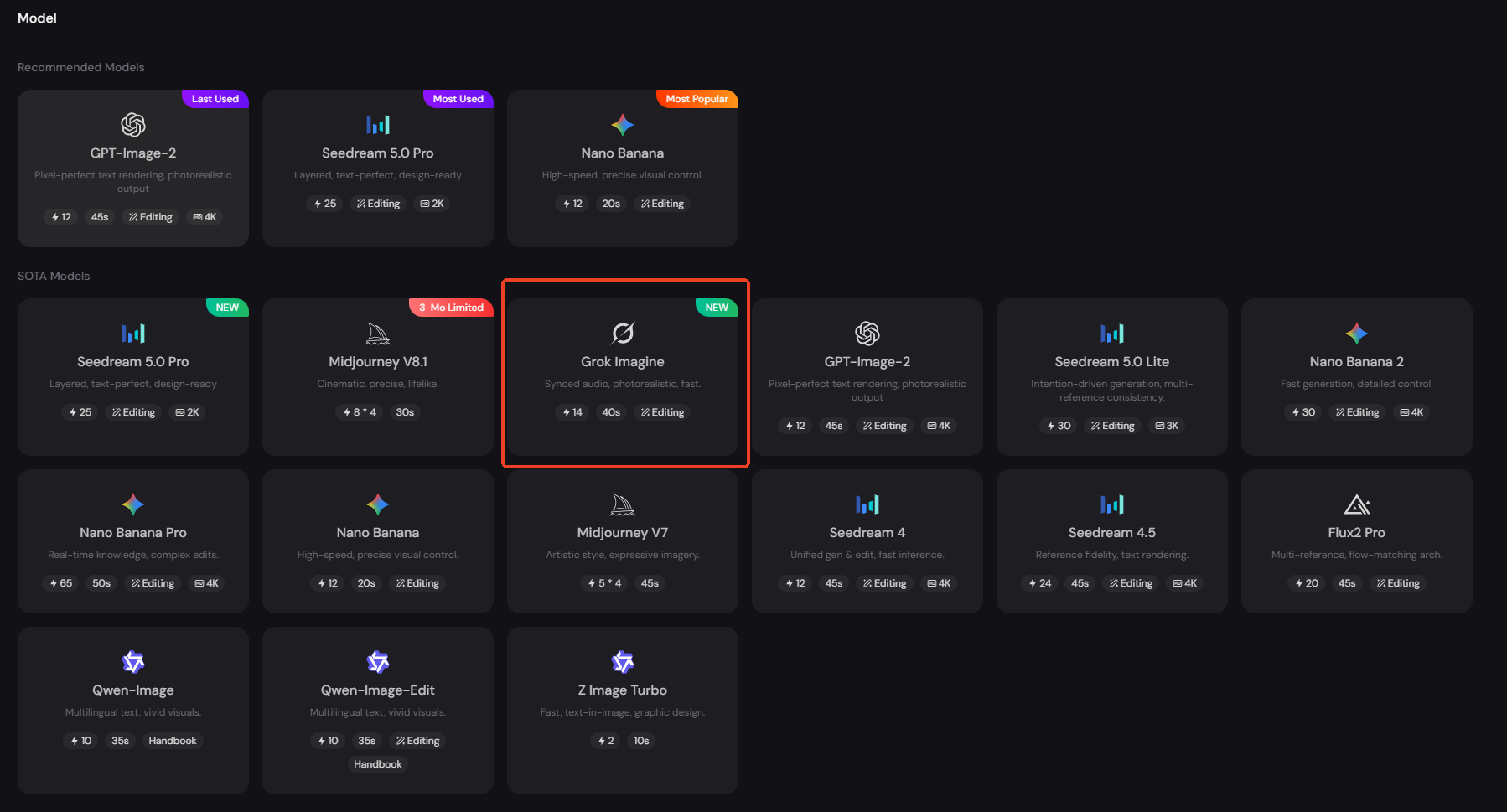This screenshot has width=1507, height=812.
Task: Click the bar-chart icon on the Most Used Seedream 5.0 Pro card
Action: (378, 125)
